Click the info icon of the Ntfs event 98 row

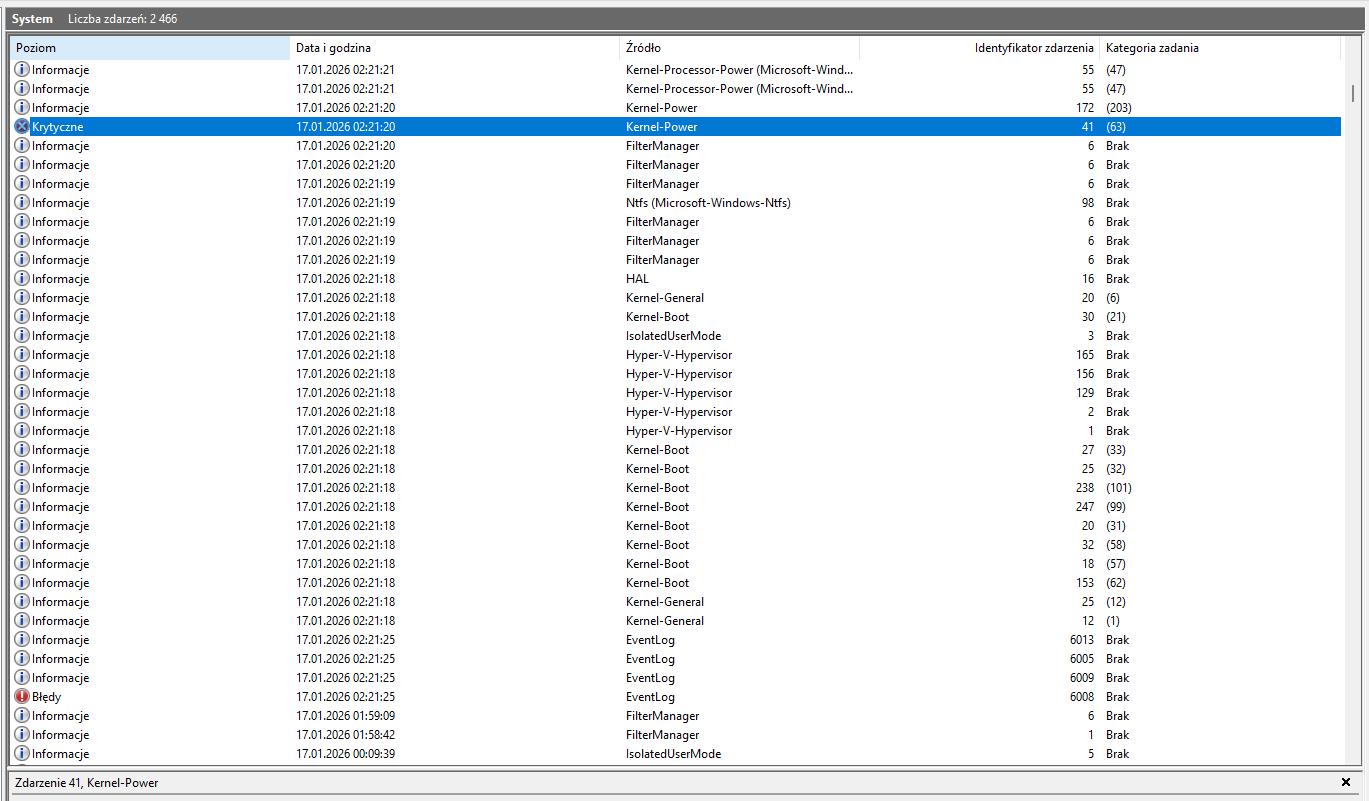click(22, 203)
